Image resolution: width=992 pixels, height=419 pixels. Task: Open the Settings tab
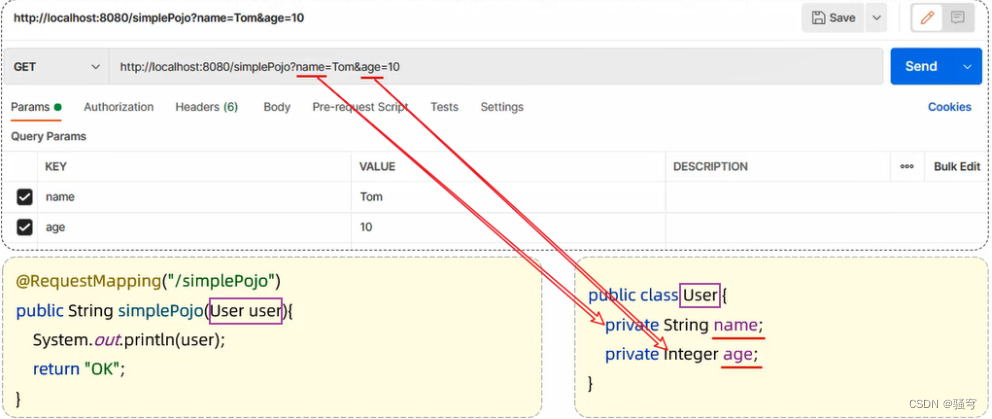coord(502,107)
